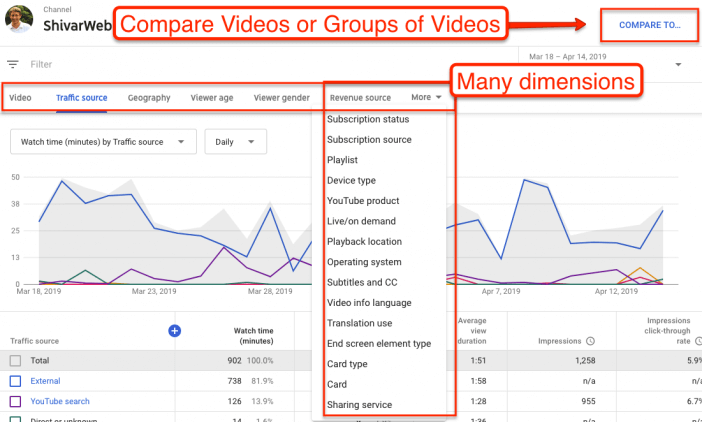Open the Viewer gender tab
Screen dimensions: 702x422
pyautogui.click(x=282, y=98)
